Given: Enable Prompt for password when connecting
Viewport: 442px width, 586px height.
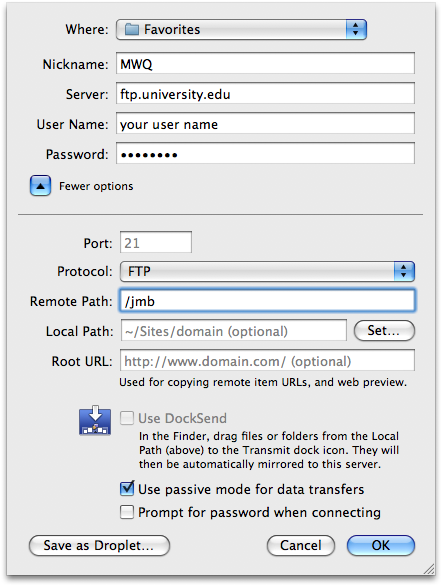Looking at the screenshot, I should click(x=127, y=512).
